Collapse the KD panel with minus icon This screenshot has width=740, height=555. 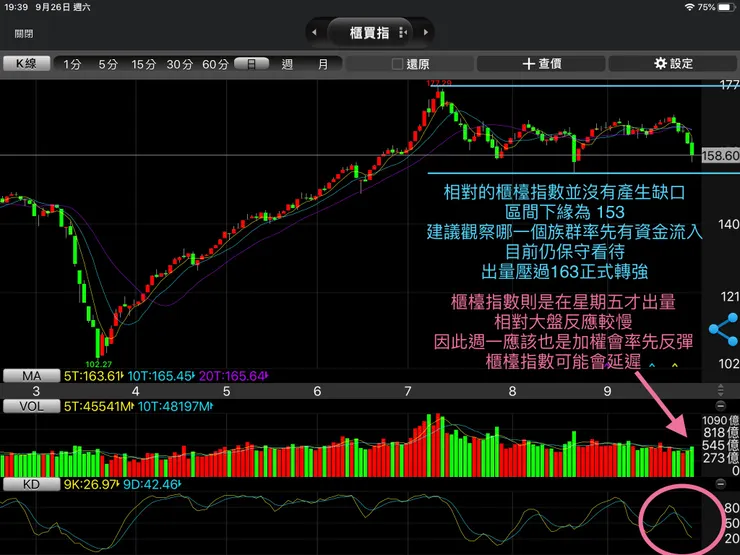720,484
